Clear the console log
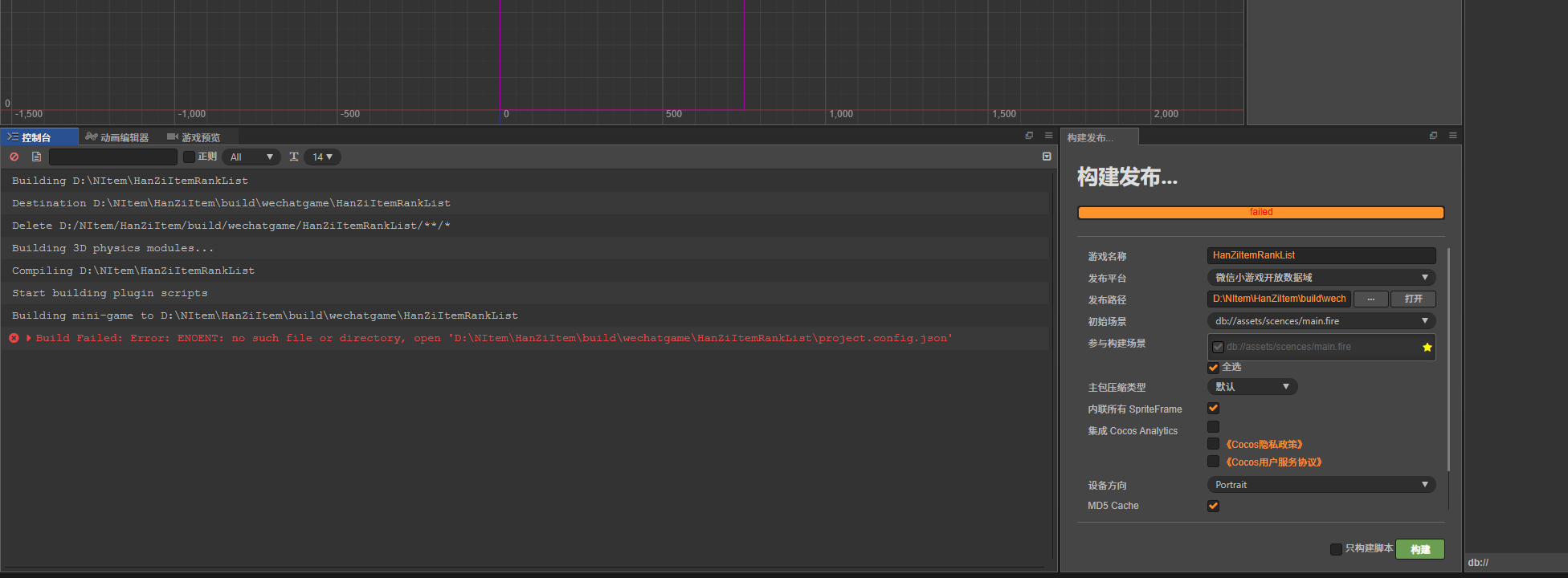 click(14, 157)
